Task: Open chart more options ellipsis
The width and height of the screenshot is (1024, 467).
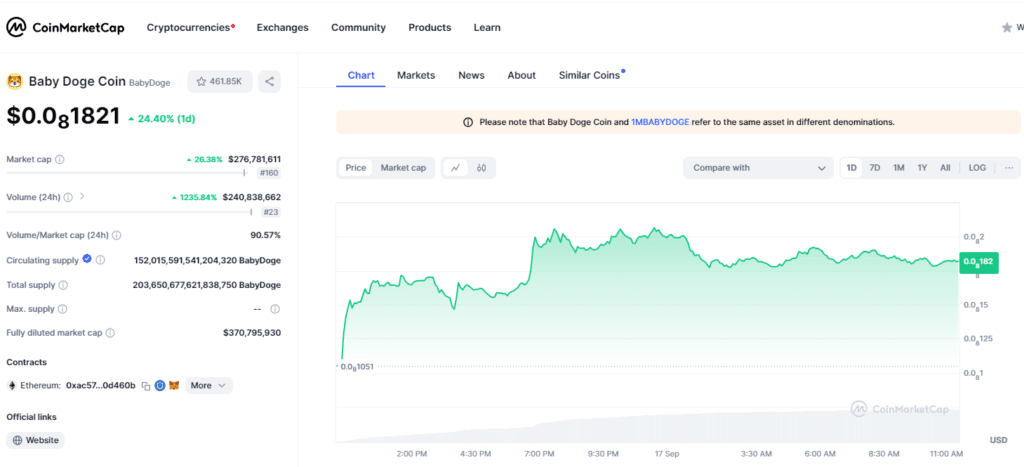Action: click(1009, 168)
